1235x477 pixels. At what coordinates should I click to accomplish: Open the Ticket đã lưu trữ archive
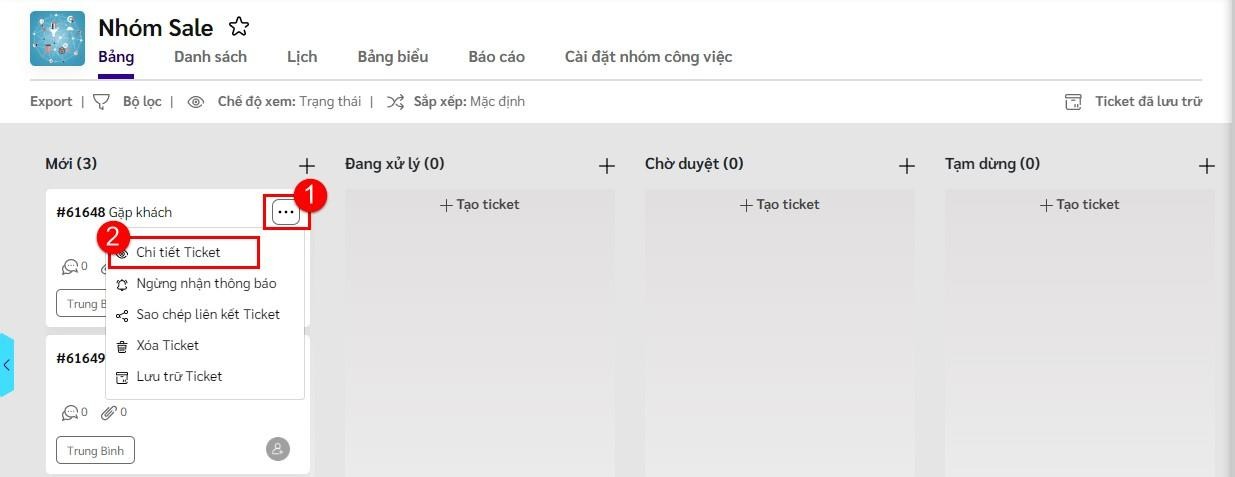1133,101
